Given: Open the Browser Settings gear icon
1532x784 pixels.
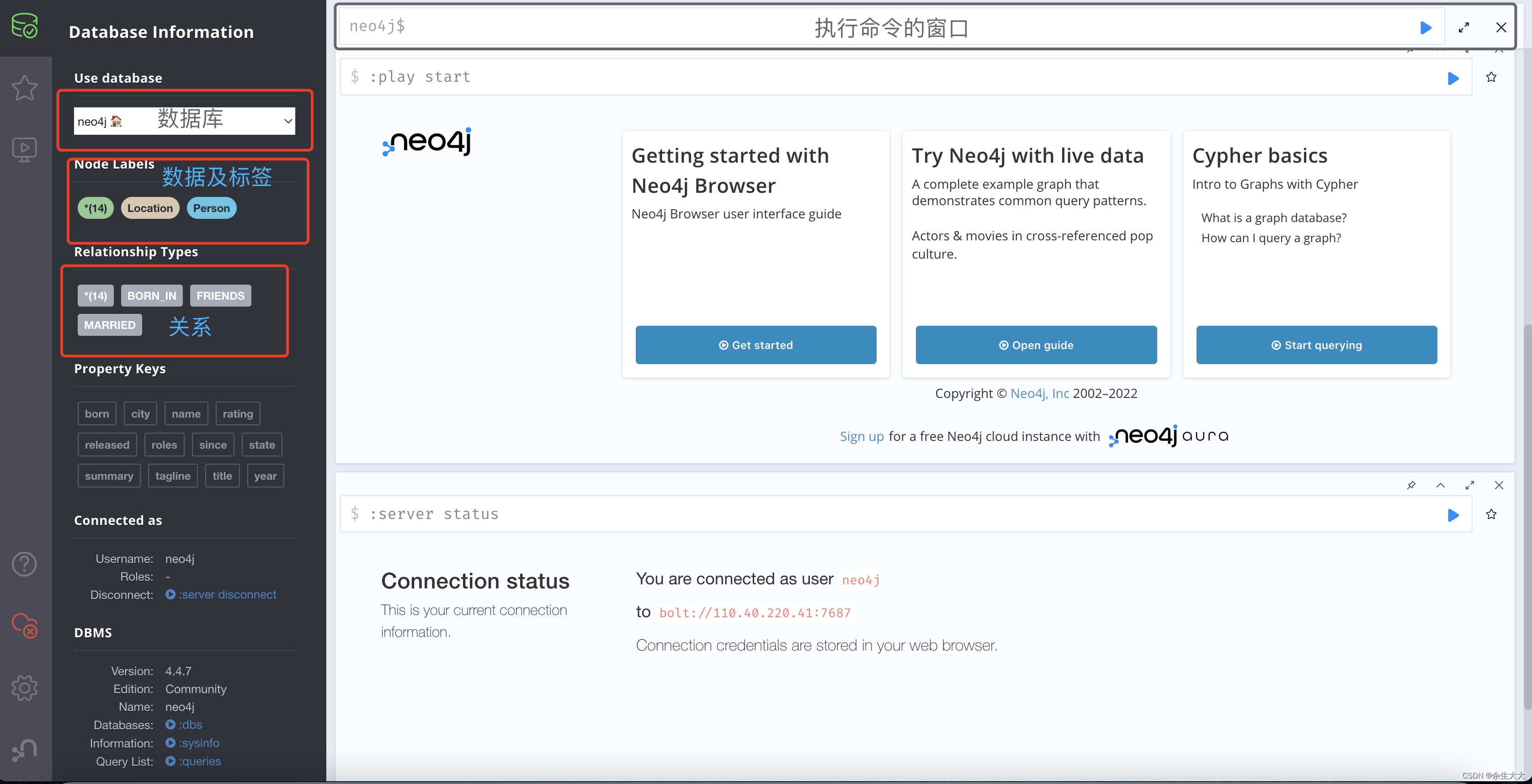Looking at the screenshot, I should click(24, 688).
